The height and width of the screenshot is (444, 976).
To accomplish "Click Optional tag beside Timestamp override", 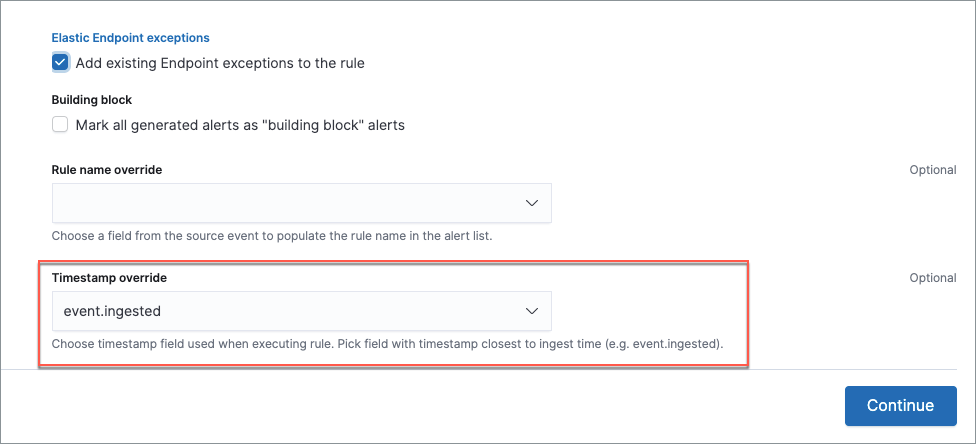I will tap(932, 277).
